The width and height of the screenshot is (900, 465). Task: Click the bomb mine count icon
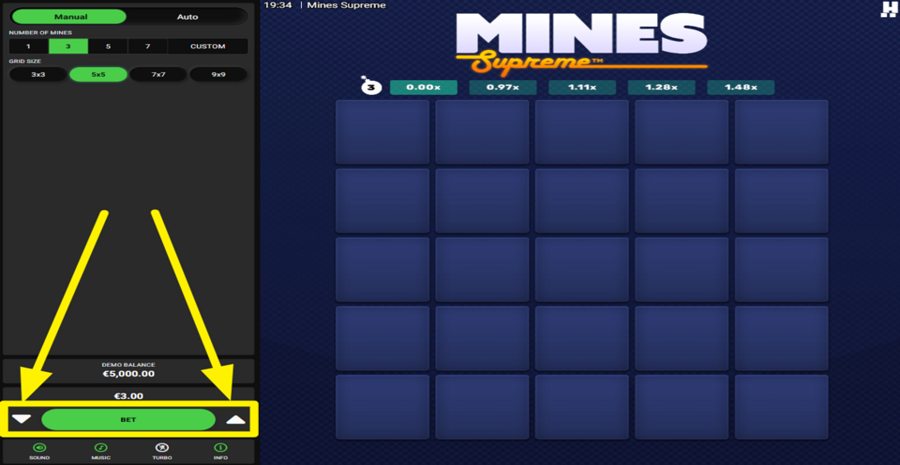coord(370,87)
